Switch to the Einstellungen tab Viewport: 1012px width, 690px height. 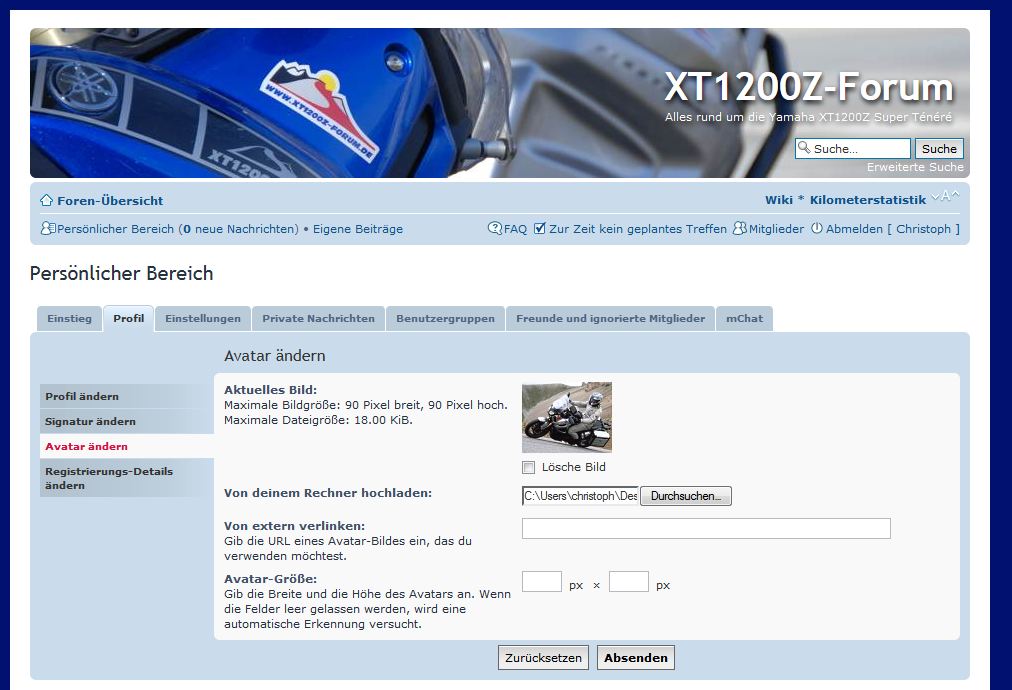pos(203,319)
